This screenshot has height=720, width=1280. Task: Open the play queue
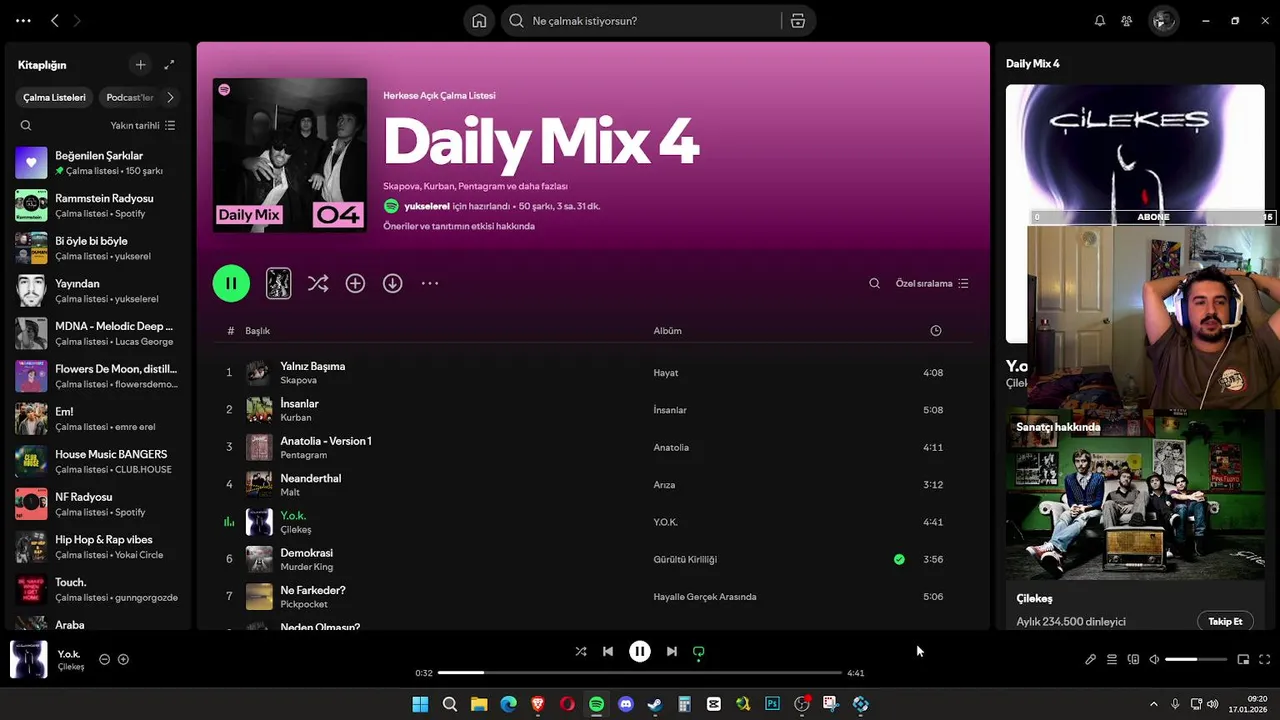1111,660
